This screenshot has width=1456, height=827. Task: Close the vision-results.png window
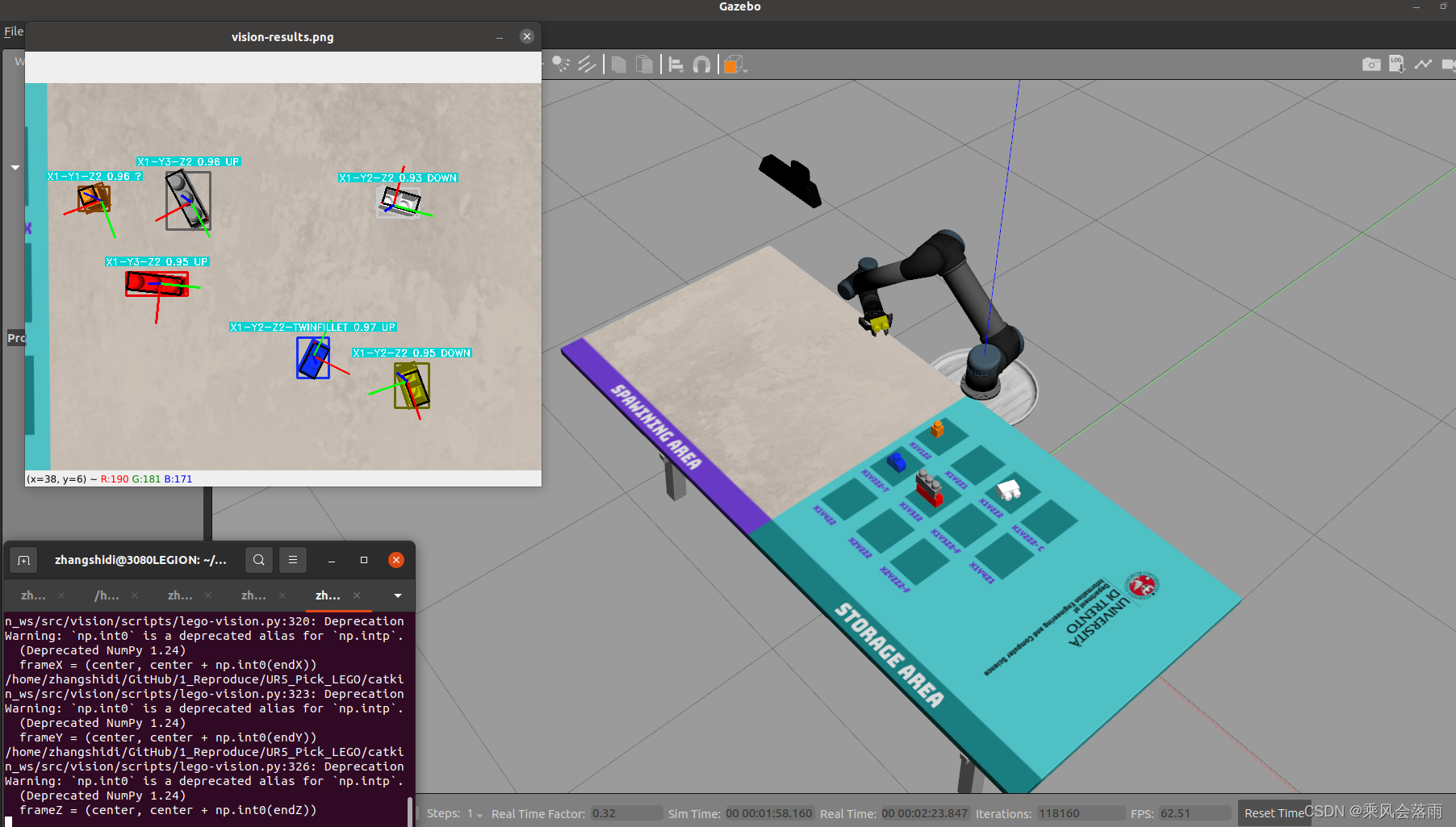527,36
